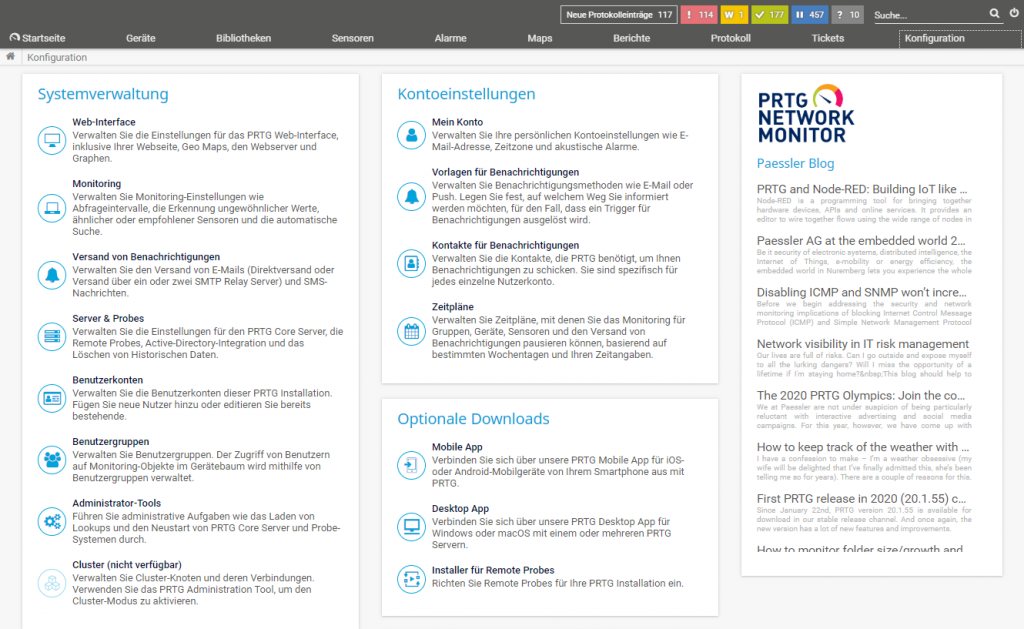This screenshot has width=1024, height=629.
Task: Click the Server & Probes icon
Action: (51, 336)
